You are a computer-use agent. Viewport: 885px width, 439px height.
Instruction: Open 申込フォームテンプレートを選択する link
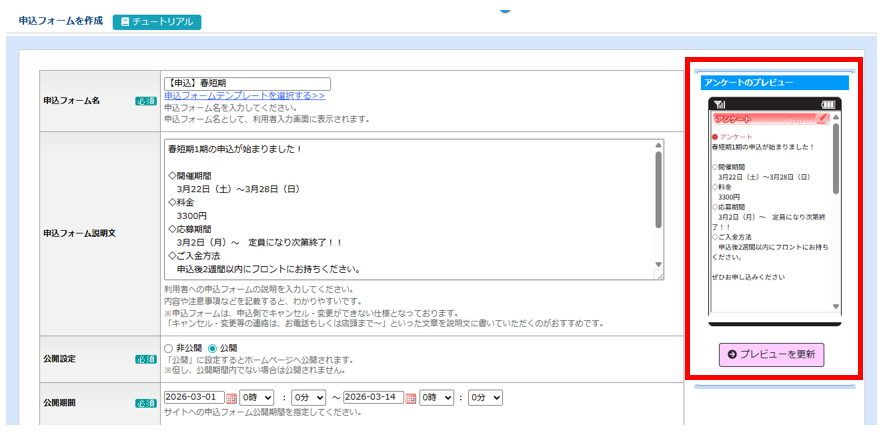244,96
